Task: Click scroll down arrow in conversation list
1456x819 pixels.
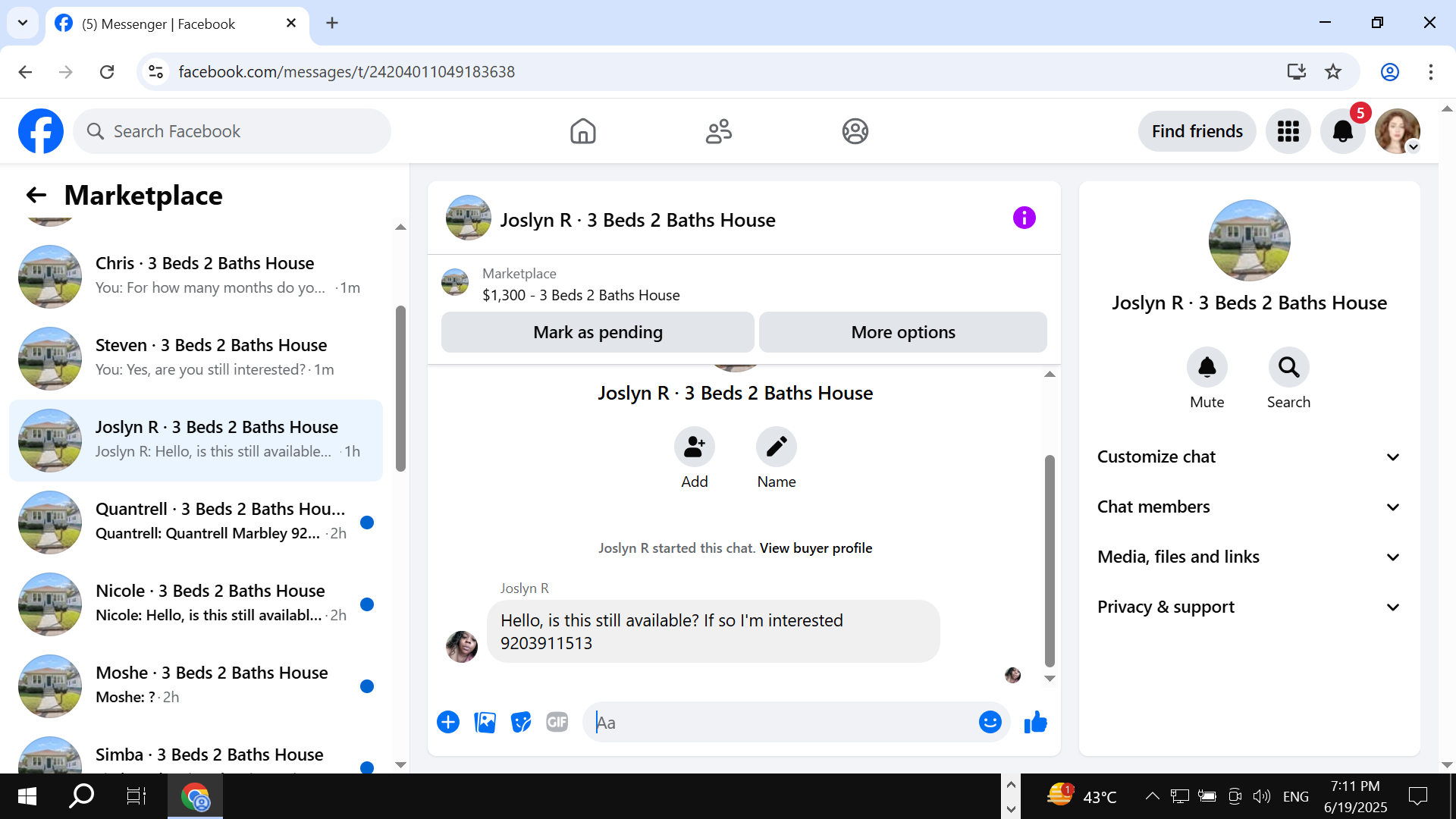Action: point(401,765)
